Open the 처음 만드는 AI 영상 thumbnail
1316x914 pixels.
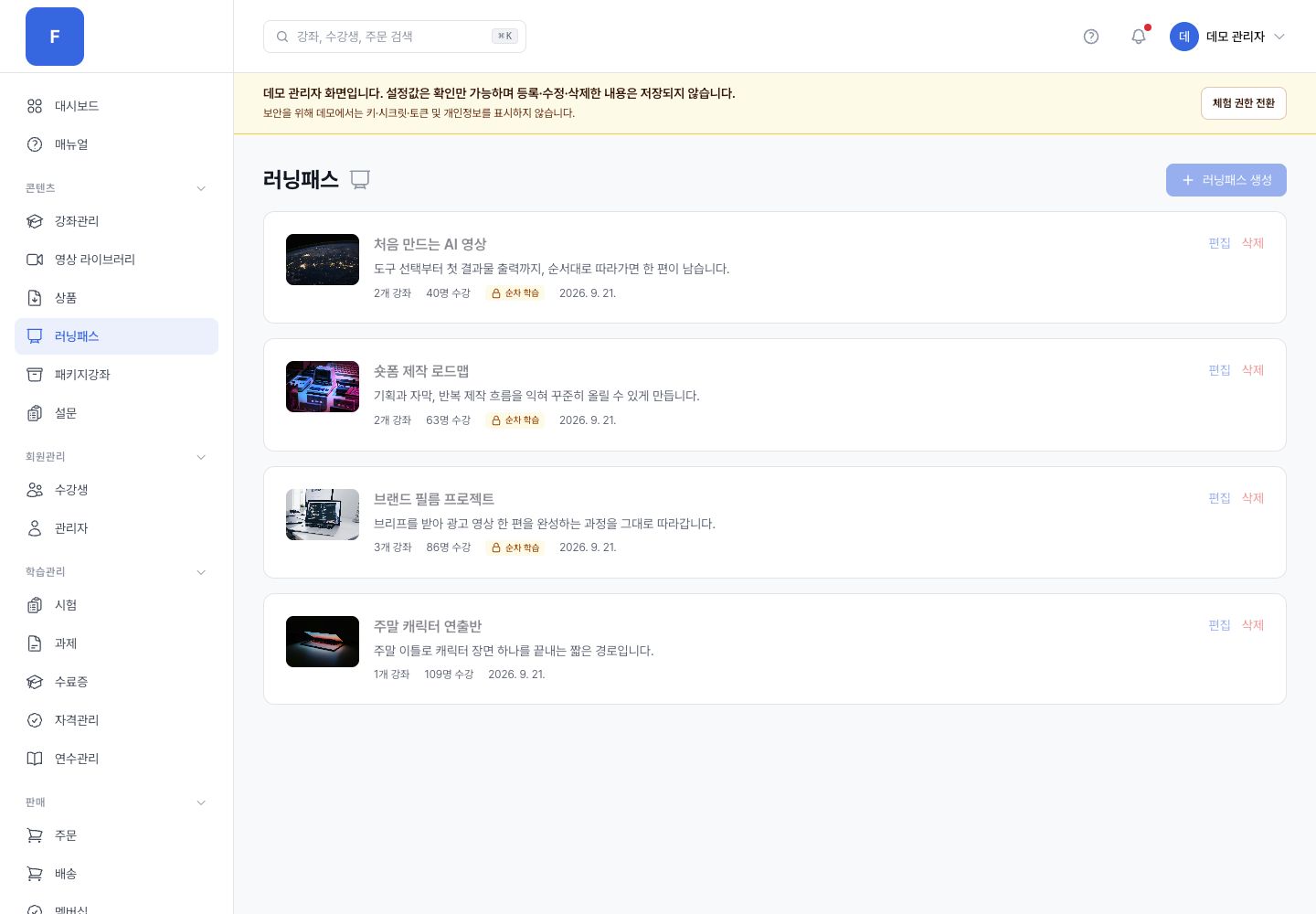click(x=323, y=260)
